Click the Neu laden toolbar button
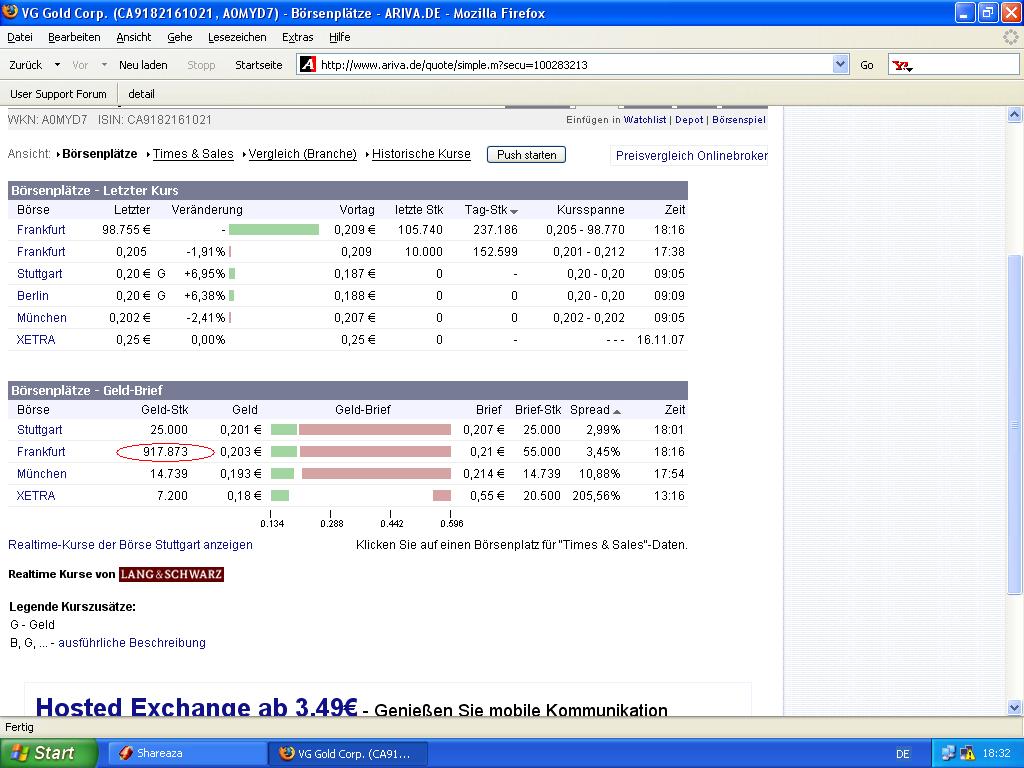This screenshot has height=768, width=1024. [x=143, y=65]
